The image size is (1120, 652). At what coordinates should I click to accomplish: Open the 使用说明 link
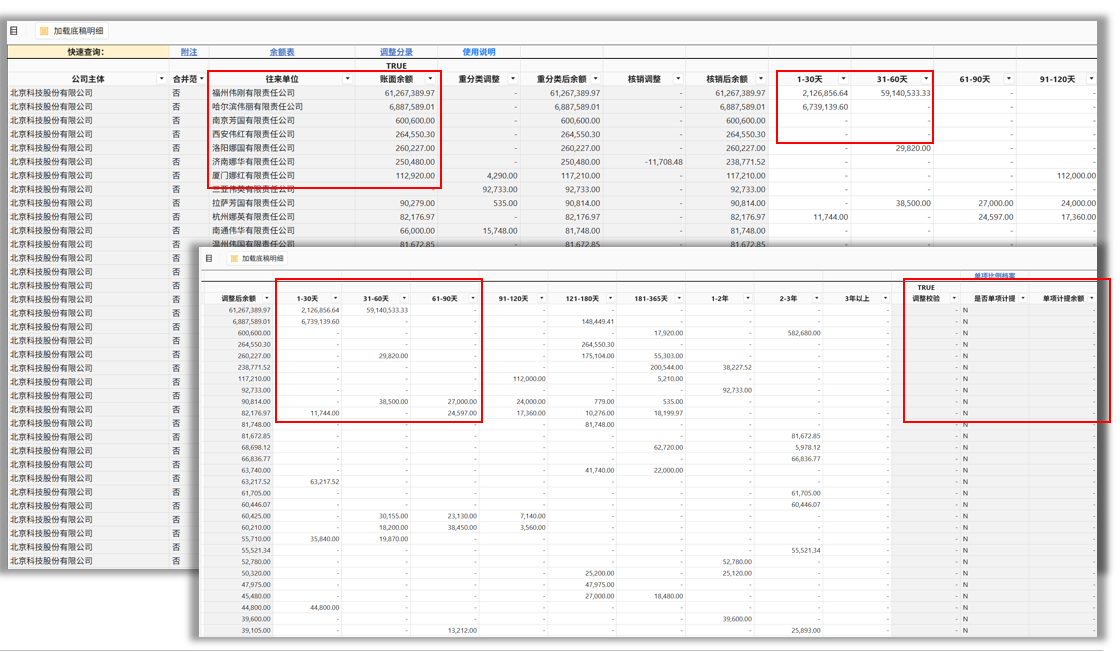479,52
